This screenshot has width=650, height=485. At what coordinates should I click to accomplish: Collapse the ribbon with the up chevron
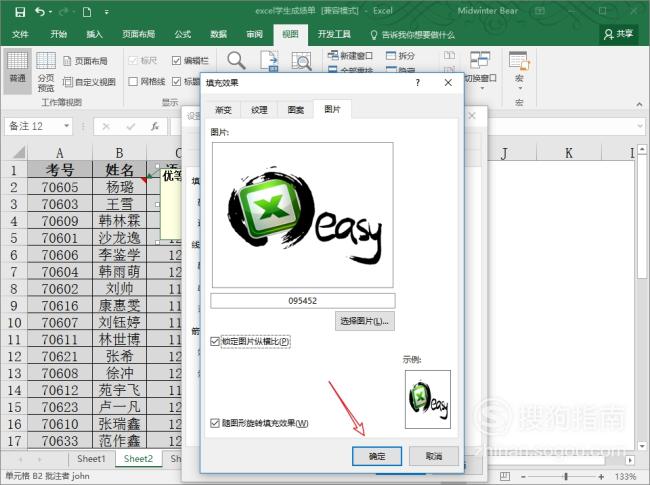(639, 104)
